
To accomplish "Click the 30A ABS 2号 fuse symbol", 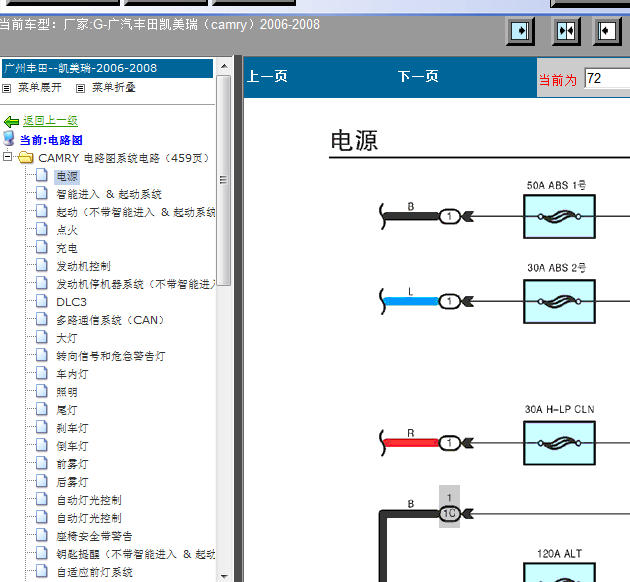I will pos(559,301).
